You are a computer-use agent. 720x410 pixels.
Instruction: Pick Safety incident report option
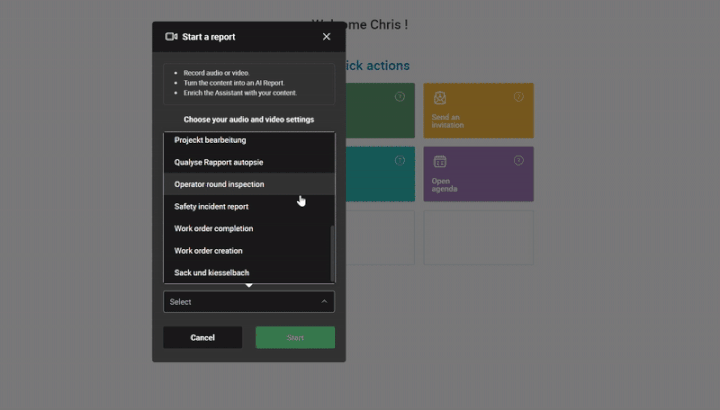pyautogui.click(x=248, y=207)
